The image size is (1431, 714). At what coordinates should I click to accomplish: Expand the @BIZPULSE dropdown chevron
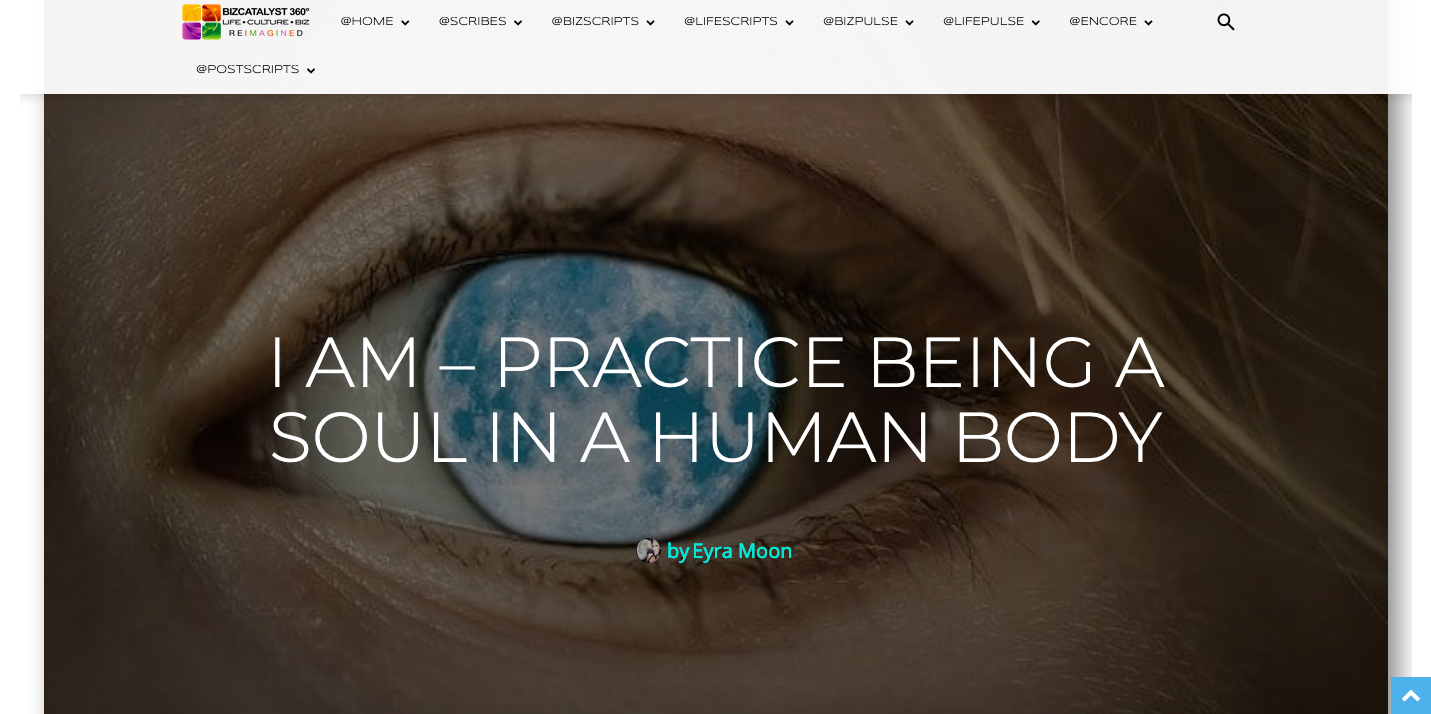click(909, 23)
